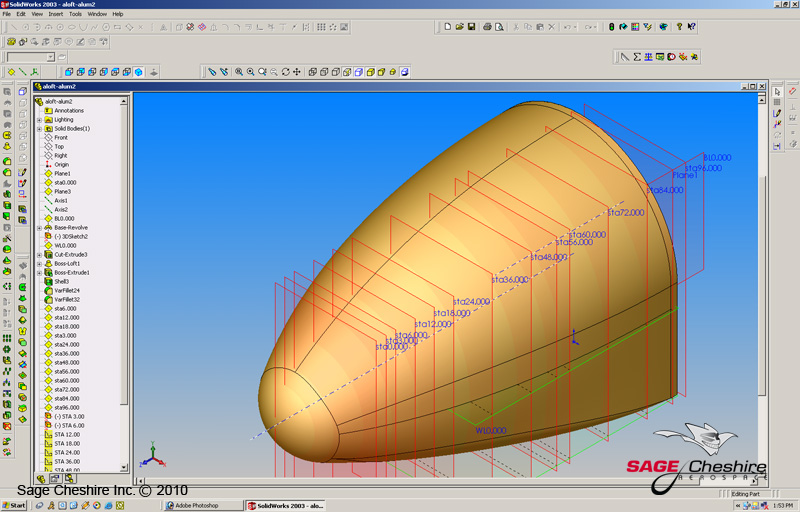The height and width of the screenshot is (512, 800).
Task: Toggle Zoom to Area tool
Action: (250, 72)
